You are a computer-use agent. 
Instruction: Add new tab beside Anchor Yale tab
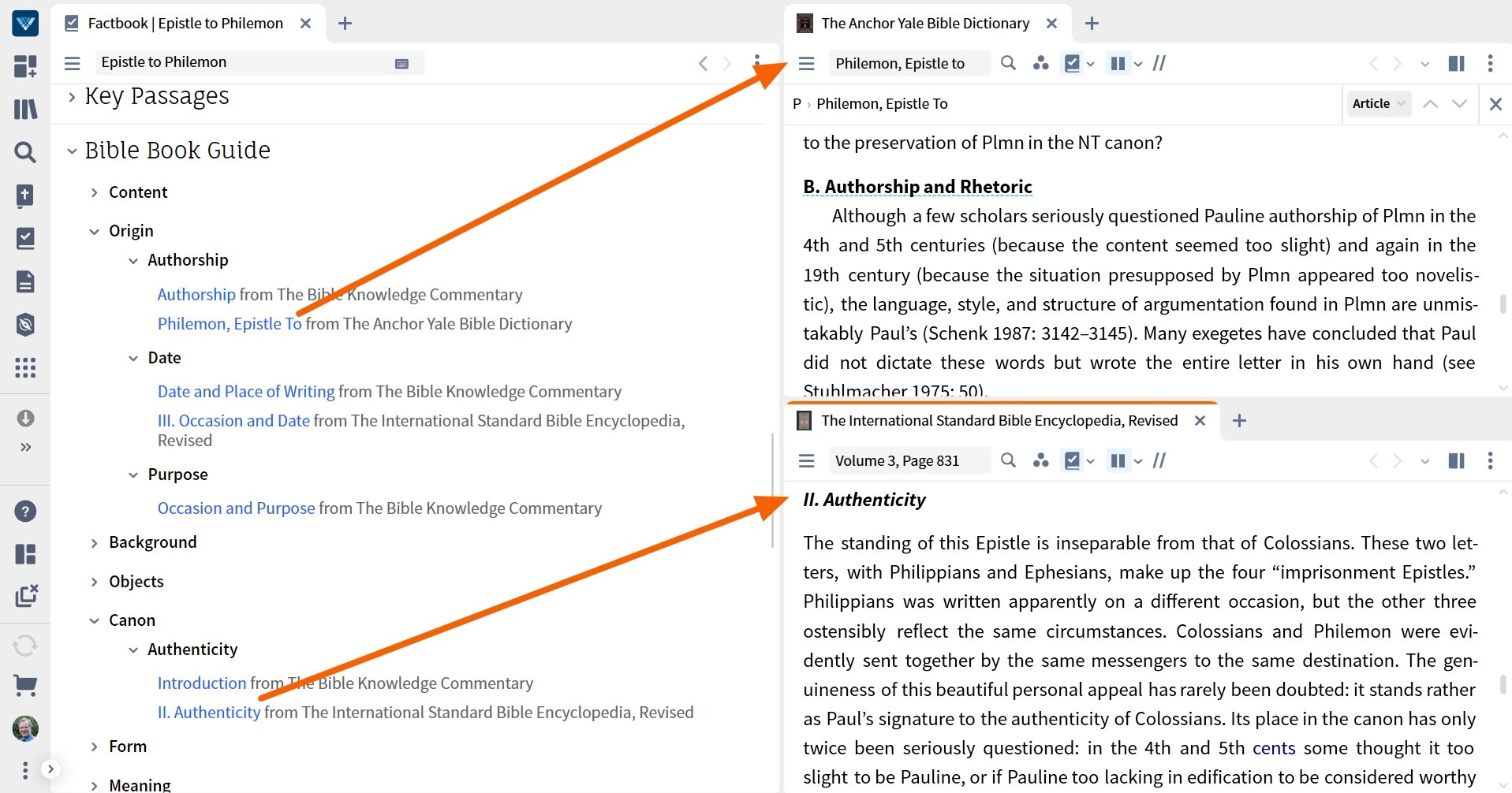pyautogui.click(x=1092, y=24)
